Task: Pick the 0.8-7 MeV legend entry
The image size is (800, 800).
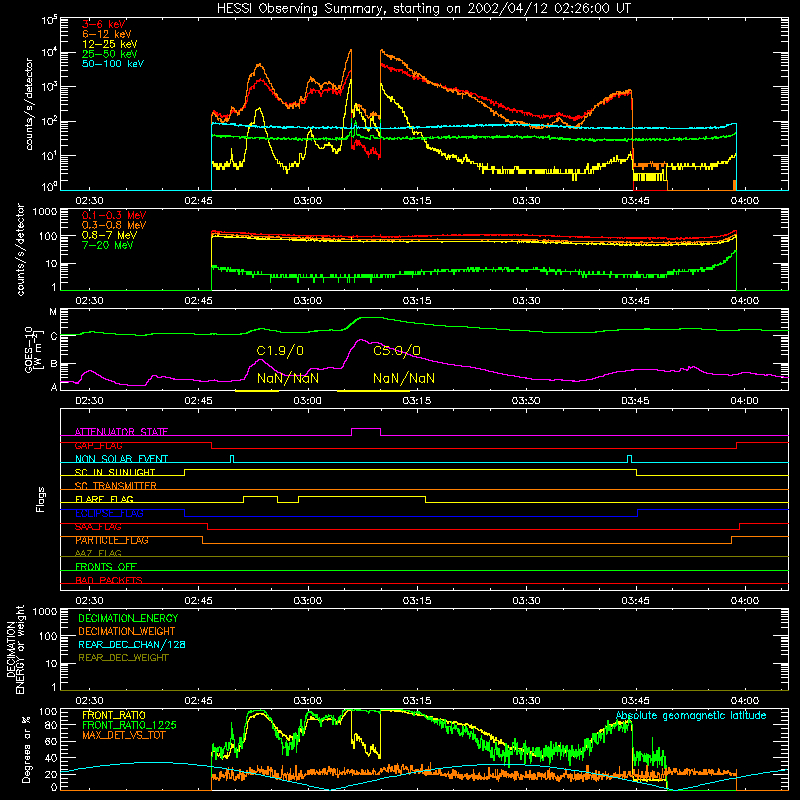Action: click(109, 235)
